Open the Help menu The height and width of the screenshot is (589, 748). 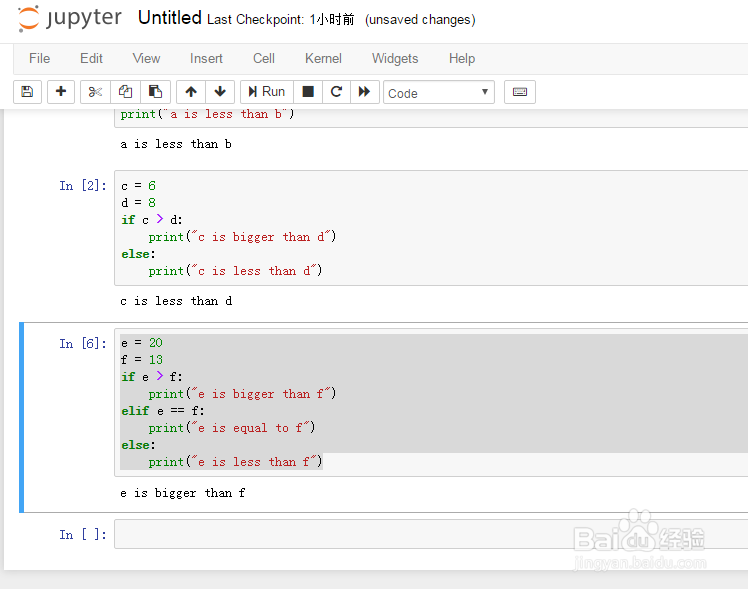click(x=462, y=58)
